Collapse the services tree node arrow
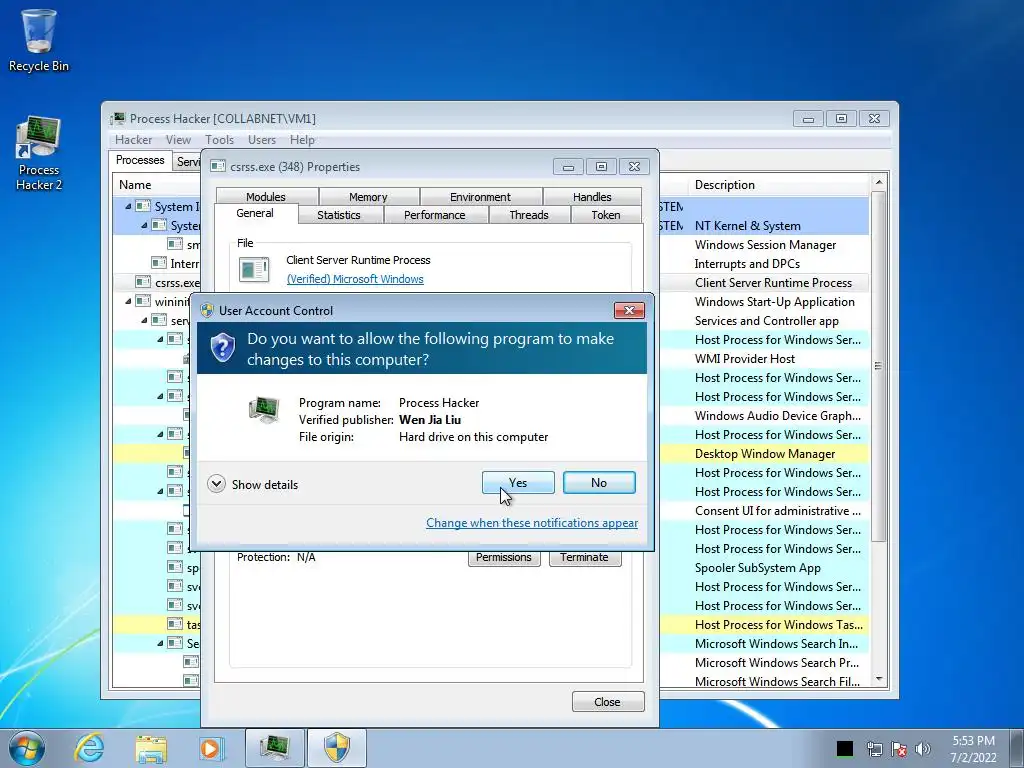Image resolution: width=1024 pixels, height=768 pixels. pyautogui.click(x=144, y=320)
